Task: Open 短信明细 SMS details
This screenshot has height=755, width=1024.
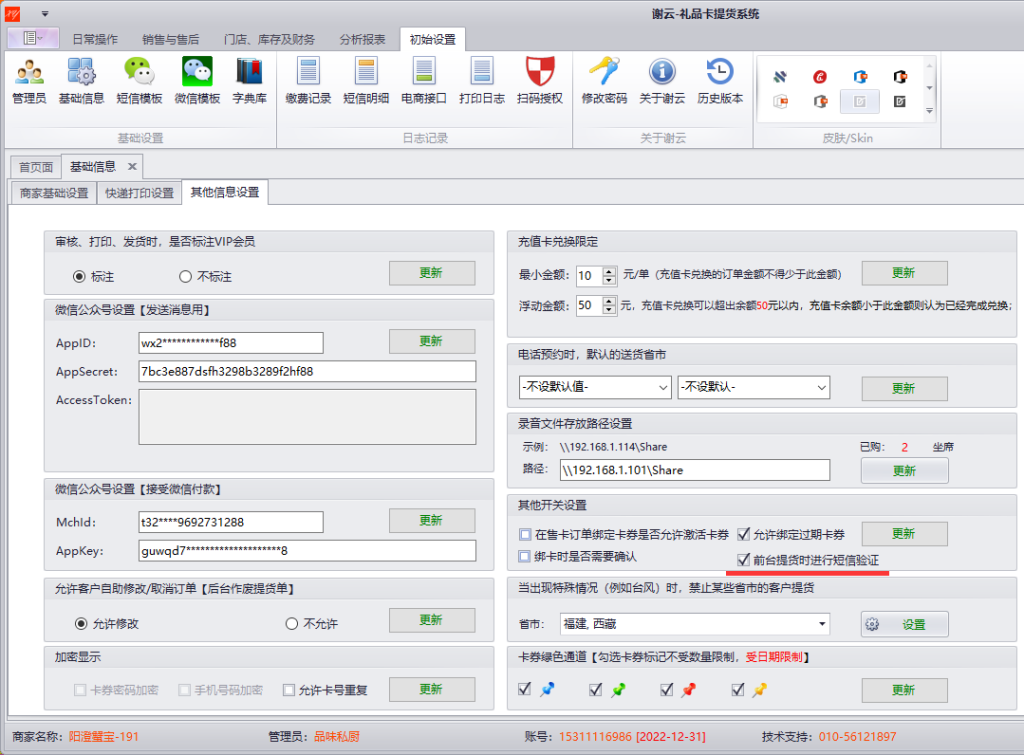Action: pyautogui.click(x=366, y=81)
